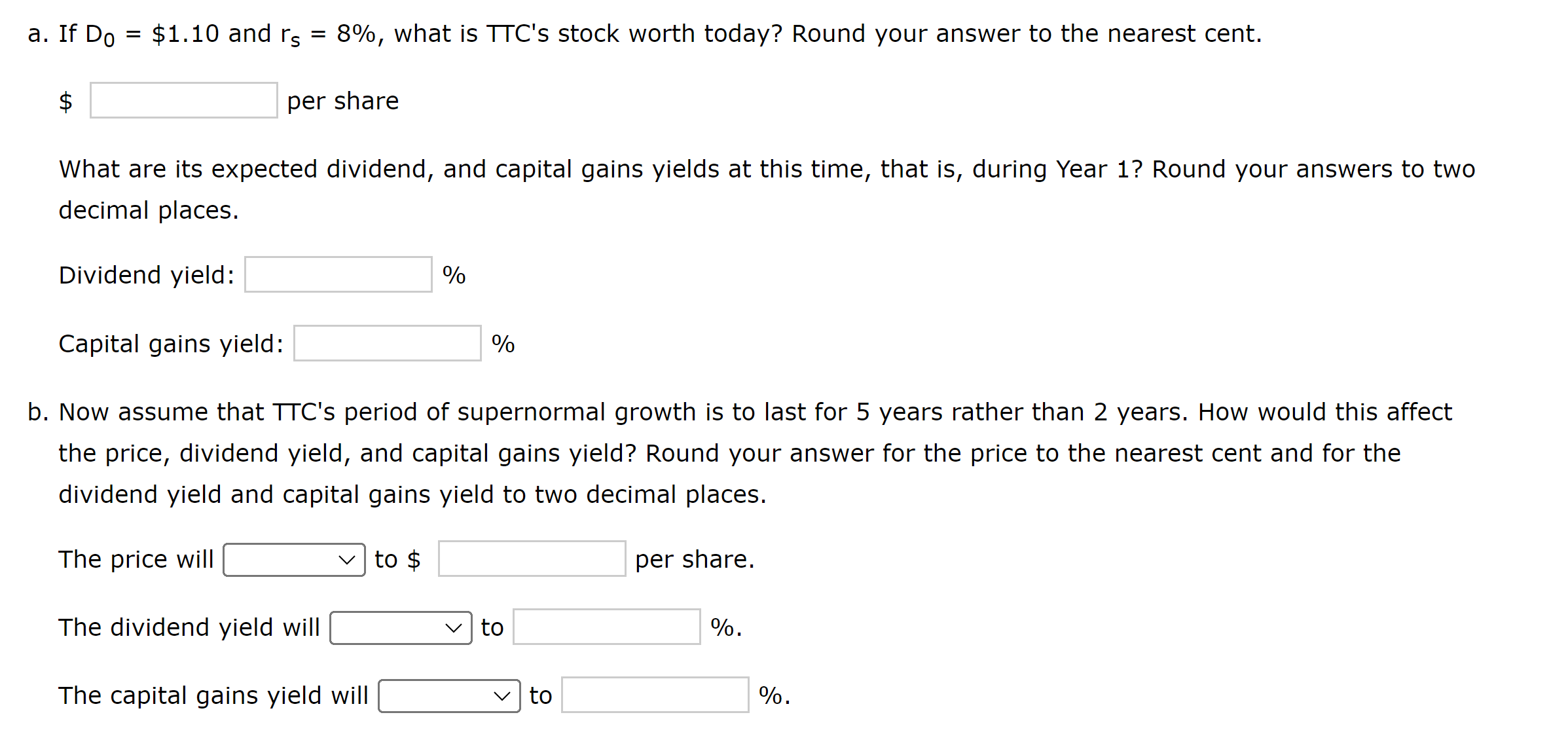Open the dropdown after 'The capital gains yield will'
This screenshot has width=1568, height=736.
pyautogui.click(x=448, y=695)
